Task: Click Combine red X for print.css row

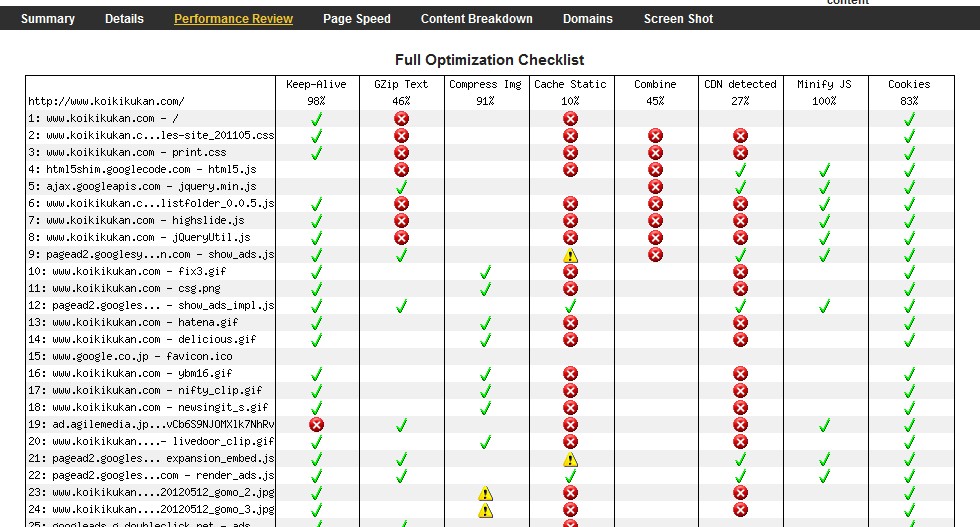Action: [655, 153]
